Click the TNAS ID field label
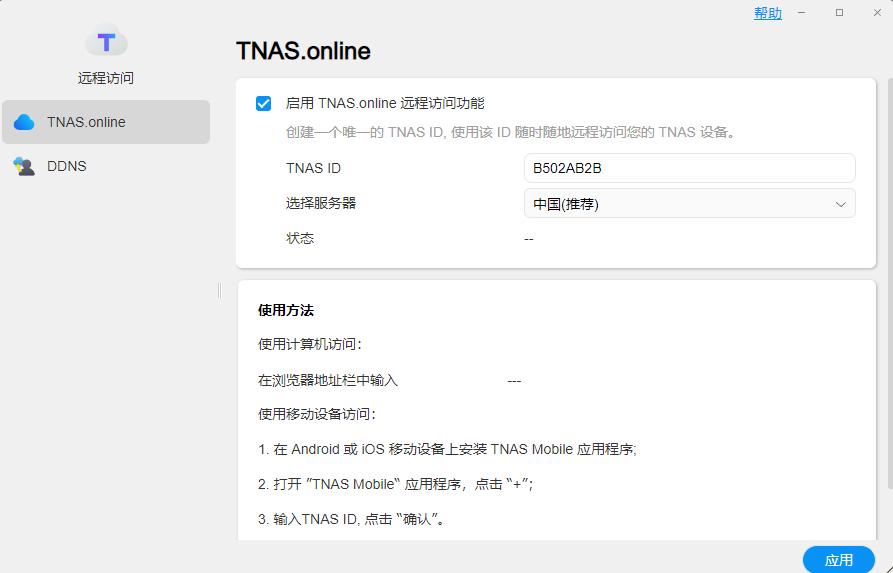This screenshot has width=893, height=573. coord(313,168)
